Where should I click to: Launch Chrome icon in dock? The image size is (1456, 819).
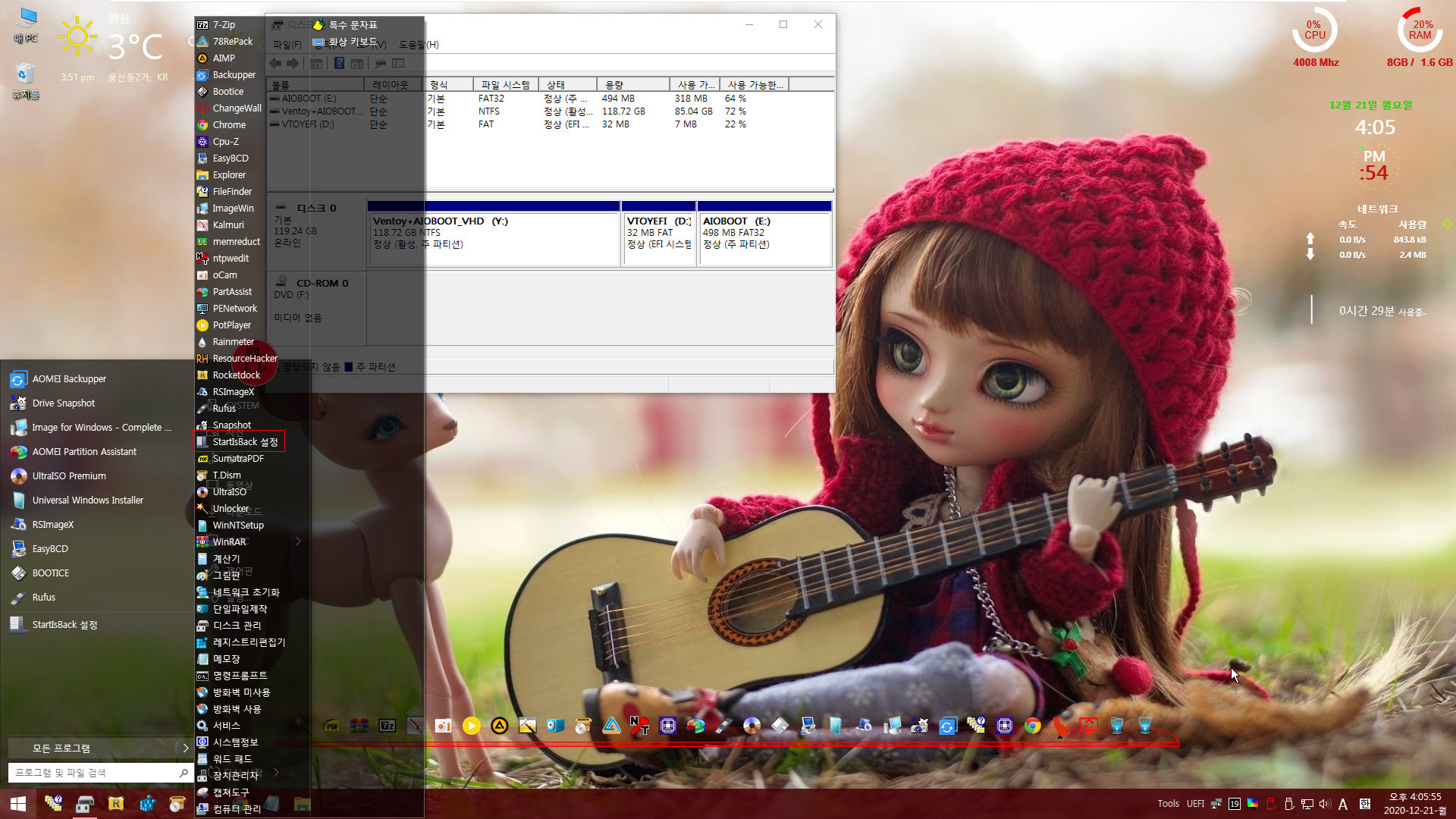click(1032, 726)
